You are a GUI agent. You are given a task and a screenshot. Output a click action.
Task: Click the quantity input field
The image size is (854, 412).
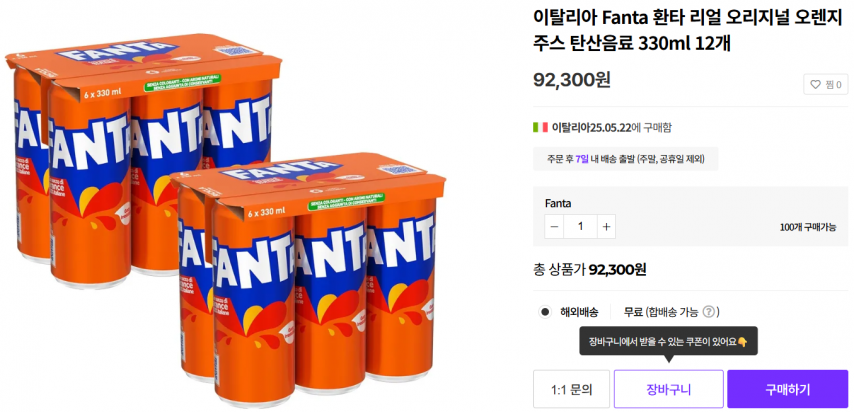point(580,226)
